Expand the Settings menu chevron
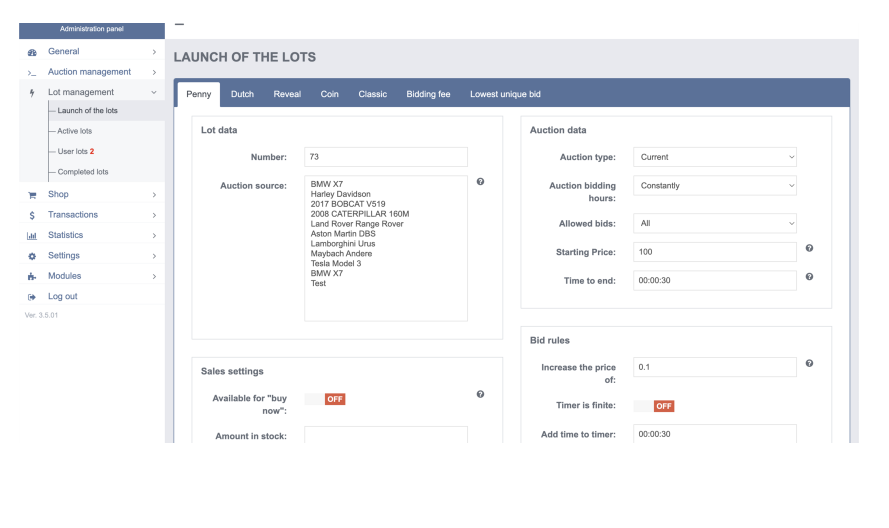889x528 pixels. tap(154, 256)
